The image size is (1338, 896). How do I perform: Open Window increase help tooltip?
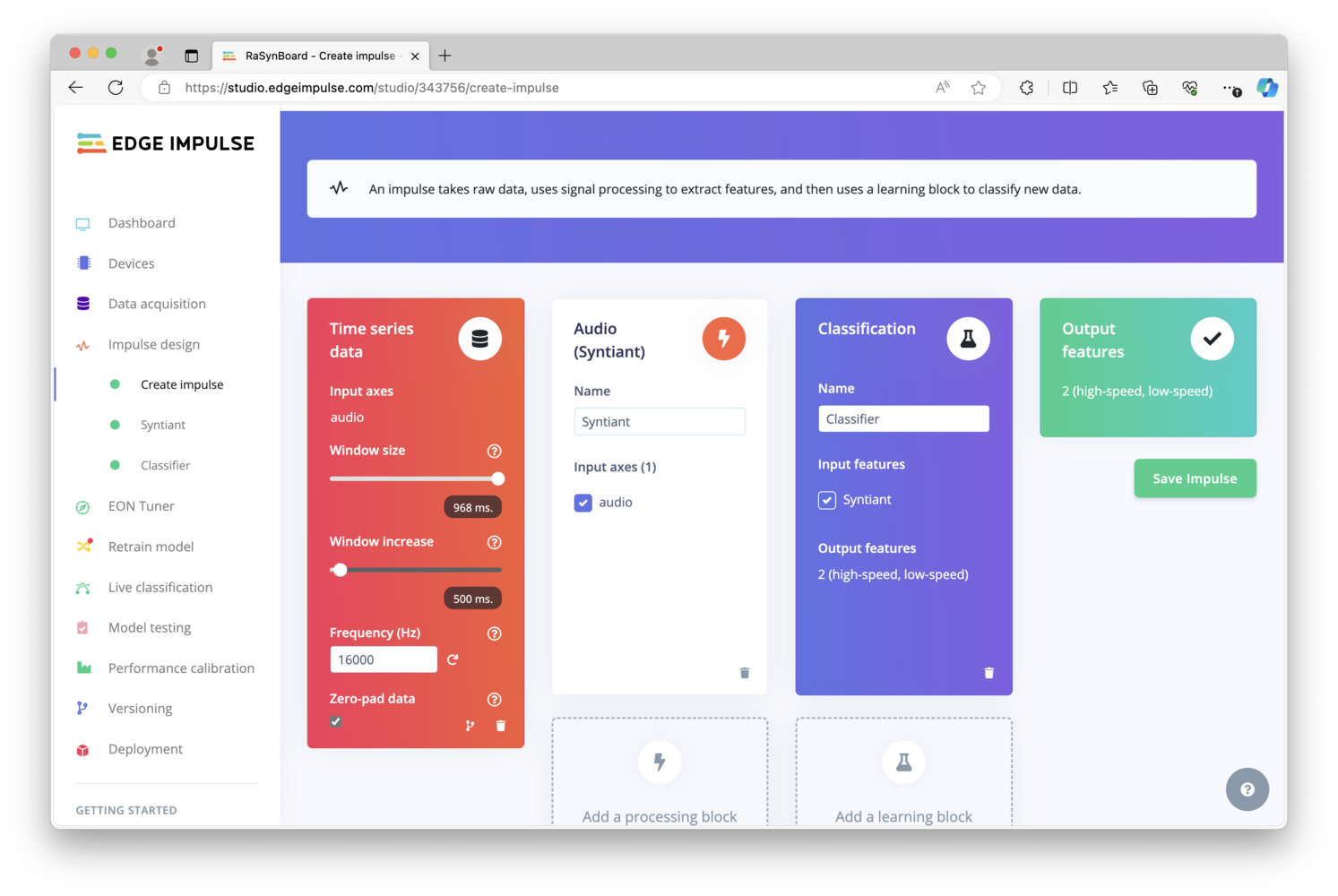(x=494, y=542)
